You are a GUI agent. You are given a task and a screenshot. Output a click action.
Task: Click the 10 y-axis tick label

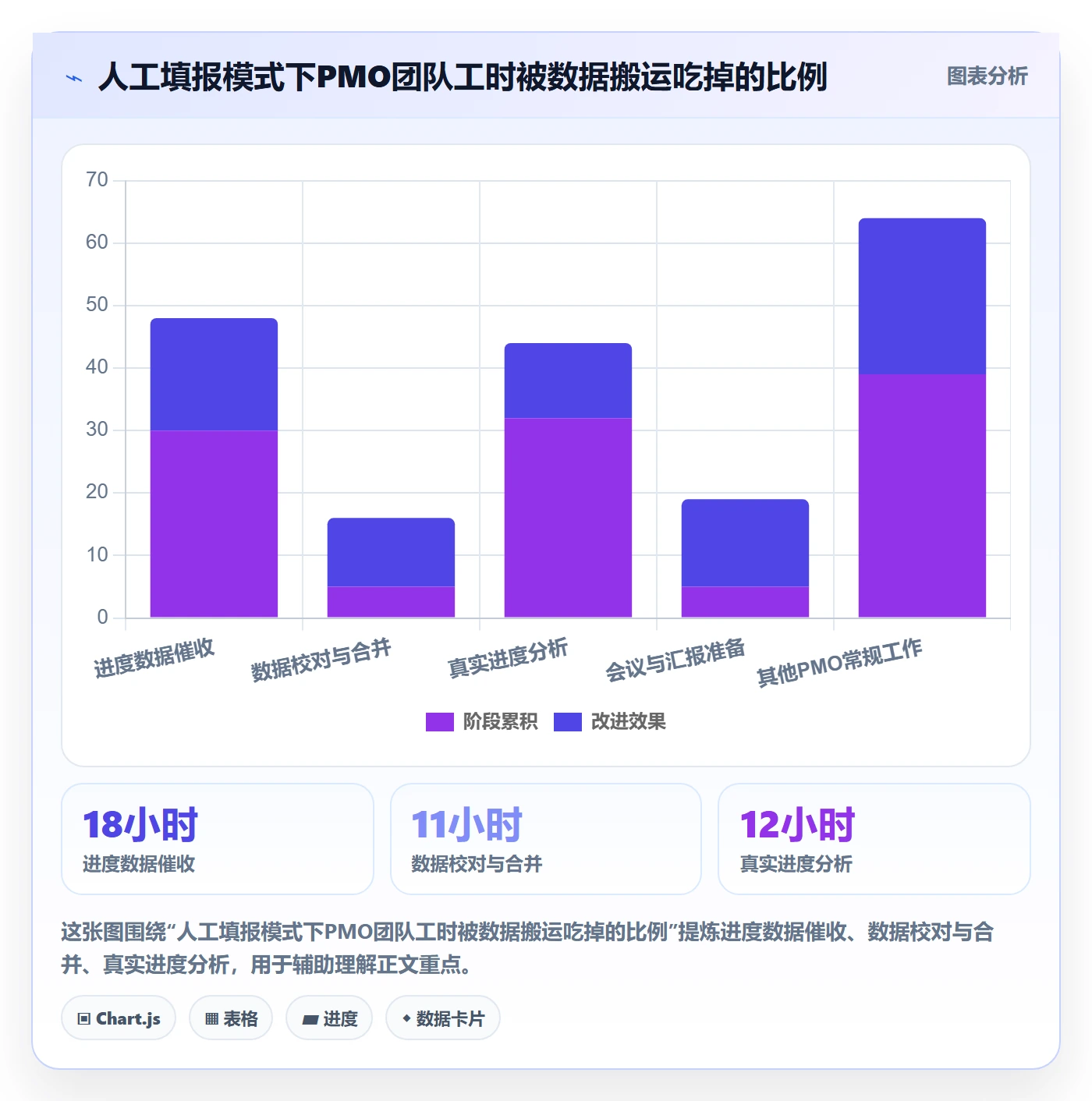pyautogui.click(x=97, y=555)
